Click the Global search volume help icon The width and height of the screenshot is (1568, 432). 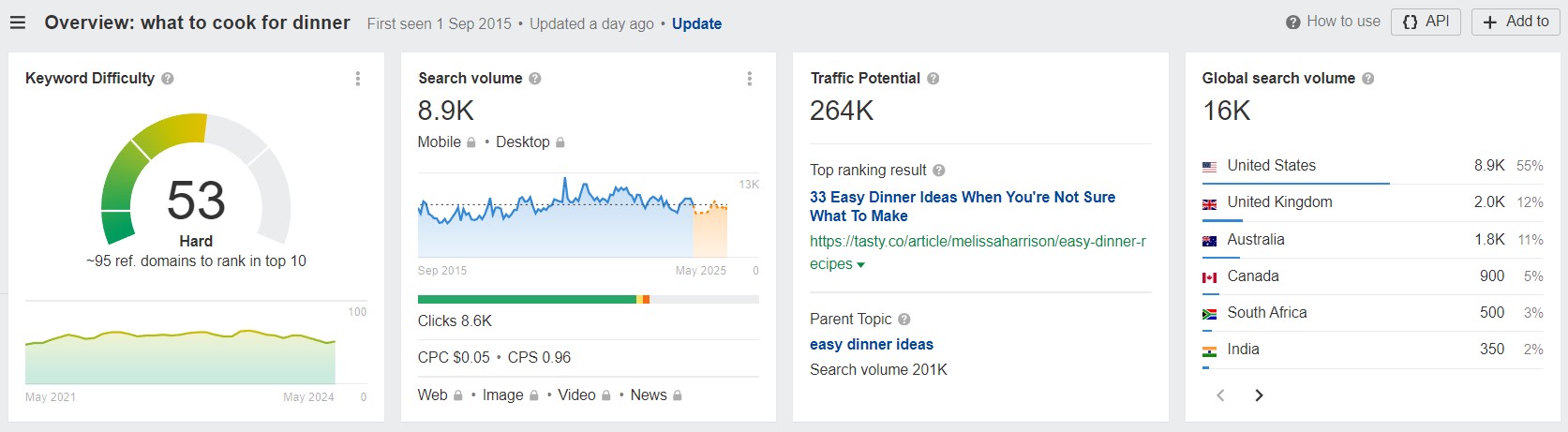point(1368,79)
